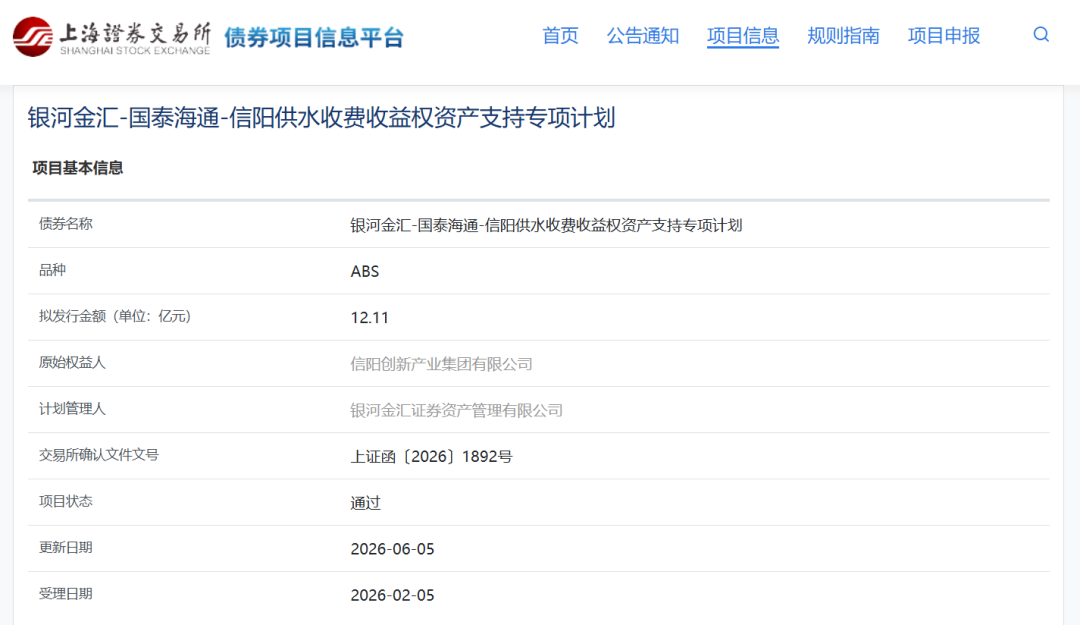This screenshot has width=1080, height=625.
Task: Click the 计划管理人 label
Action: coord(72,409)
